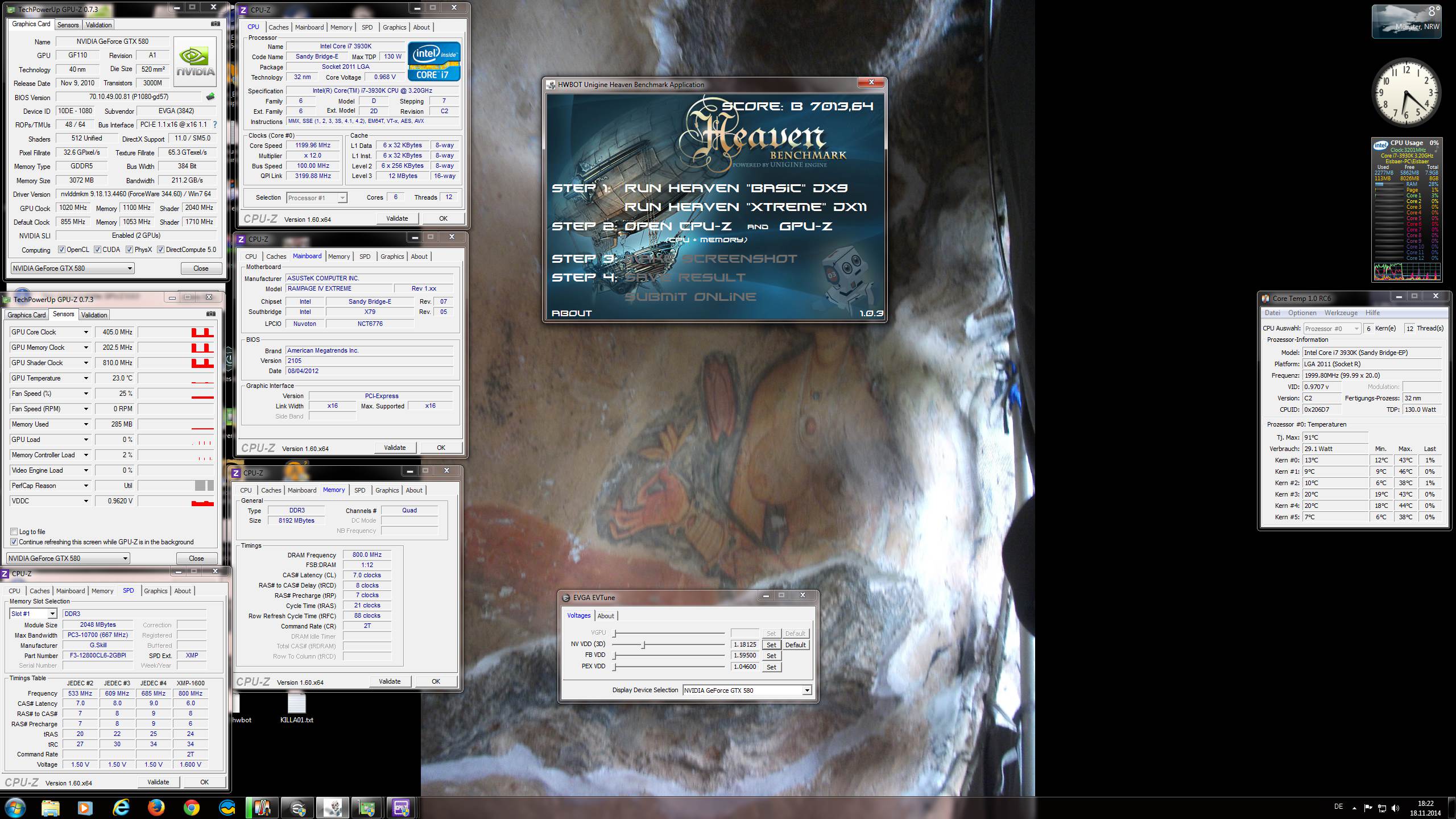Open volume speaker tray icon

pyautogui.click(x=1395, y=808)
